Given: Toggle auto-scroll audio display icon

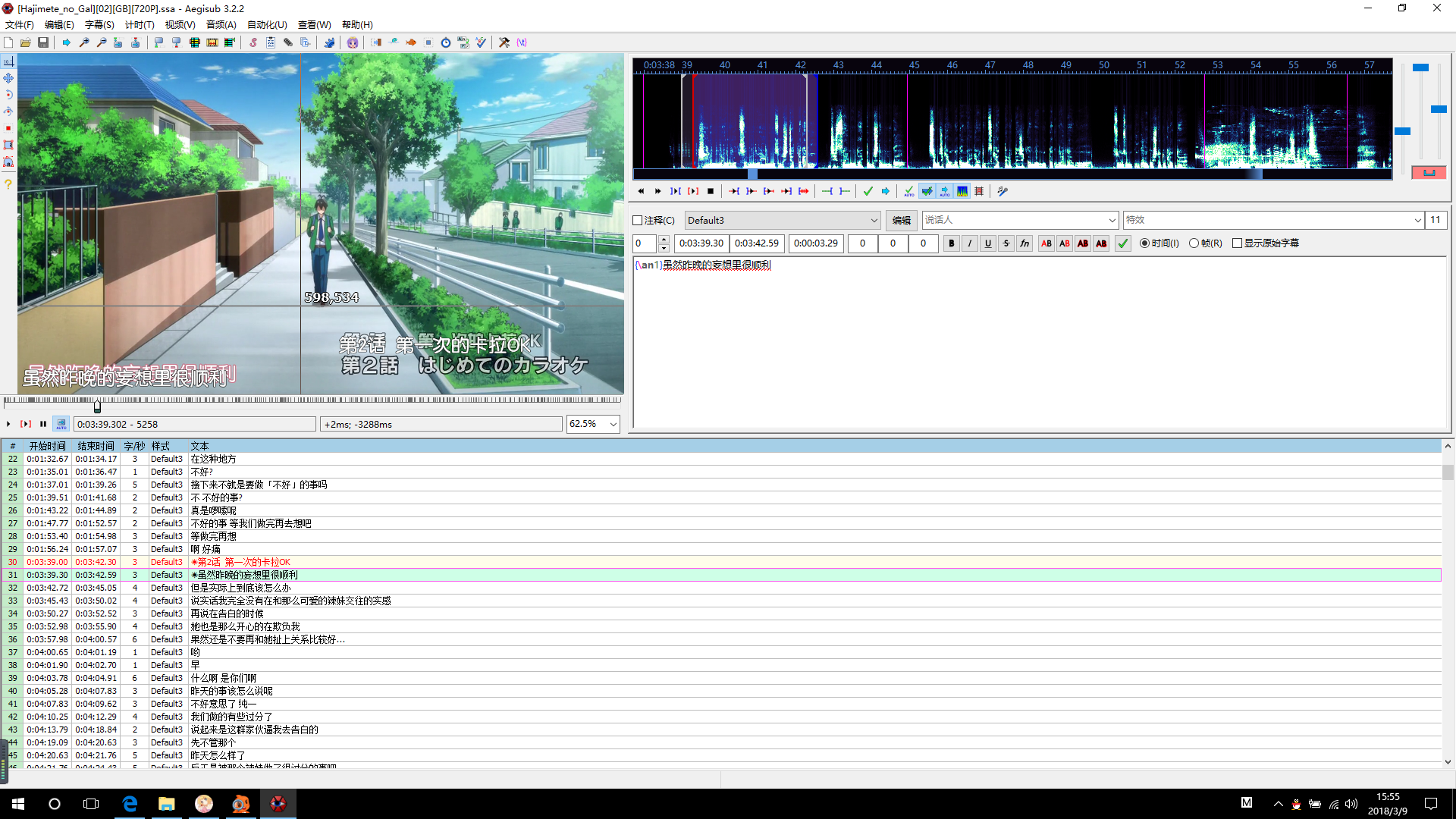Looking at the screenshot, I should tap(945, 191).
